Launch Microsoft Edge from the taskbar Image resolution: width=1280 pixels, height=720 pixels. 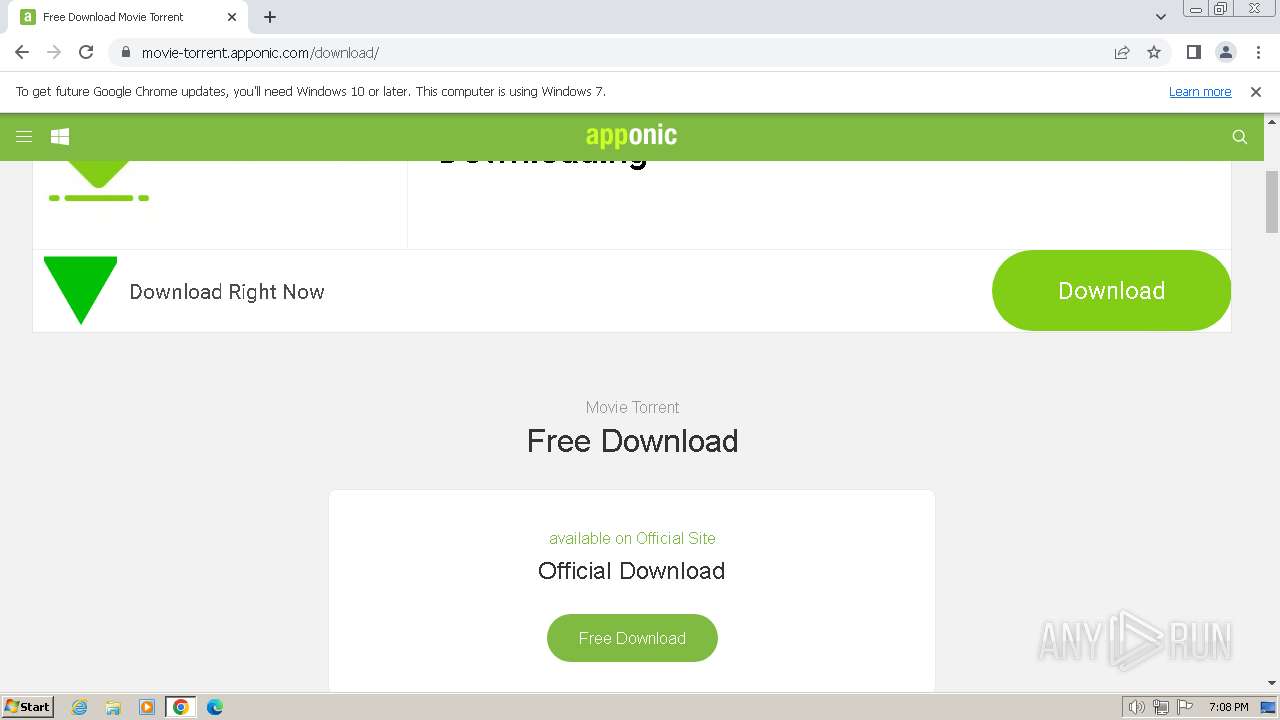[x=215, y=707]
